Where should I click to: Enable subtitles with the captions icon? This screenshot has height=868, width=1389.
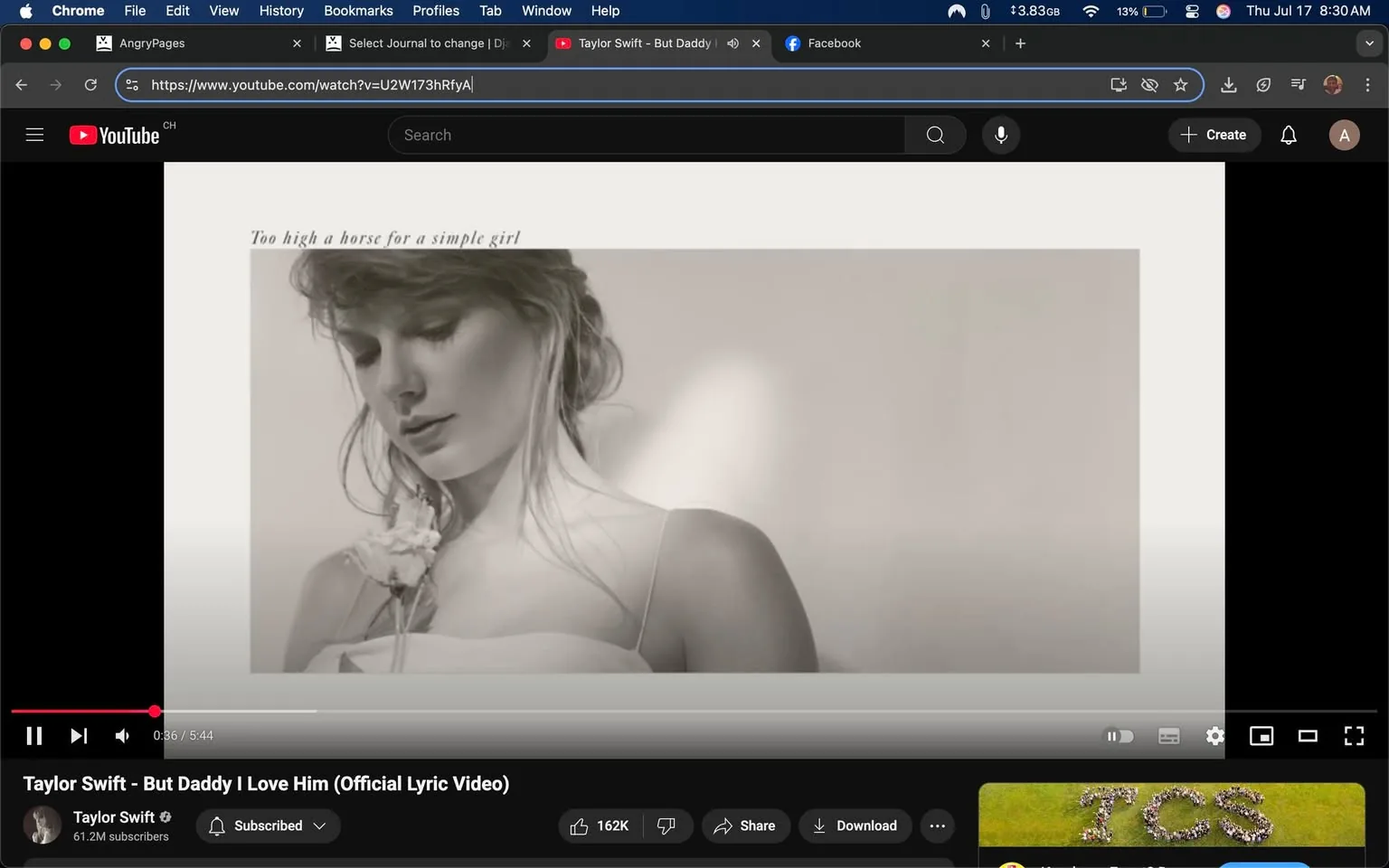[x=1168, y=735]
